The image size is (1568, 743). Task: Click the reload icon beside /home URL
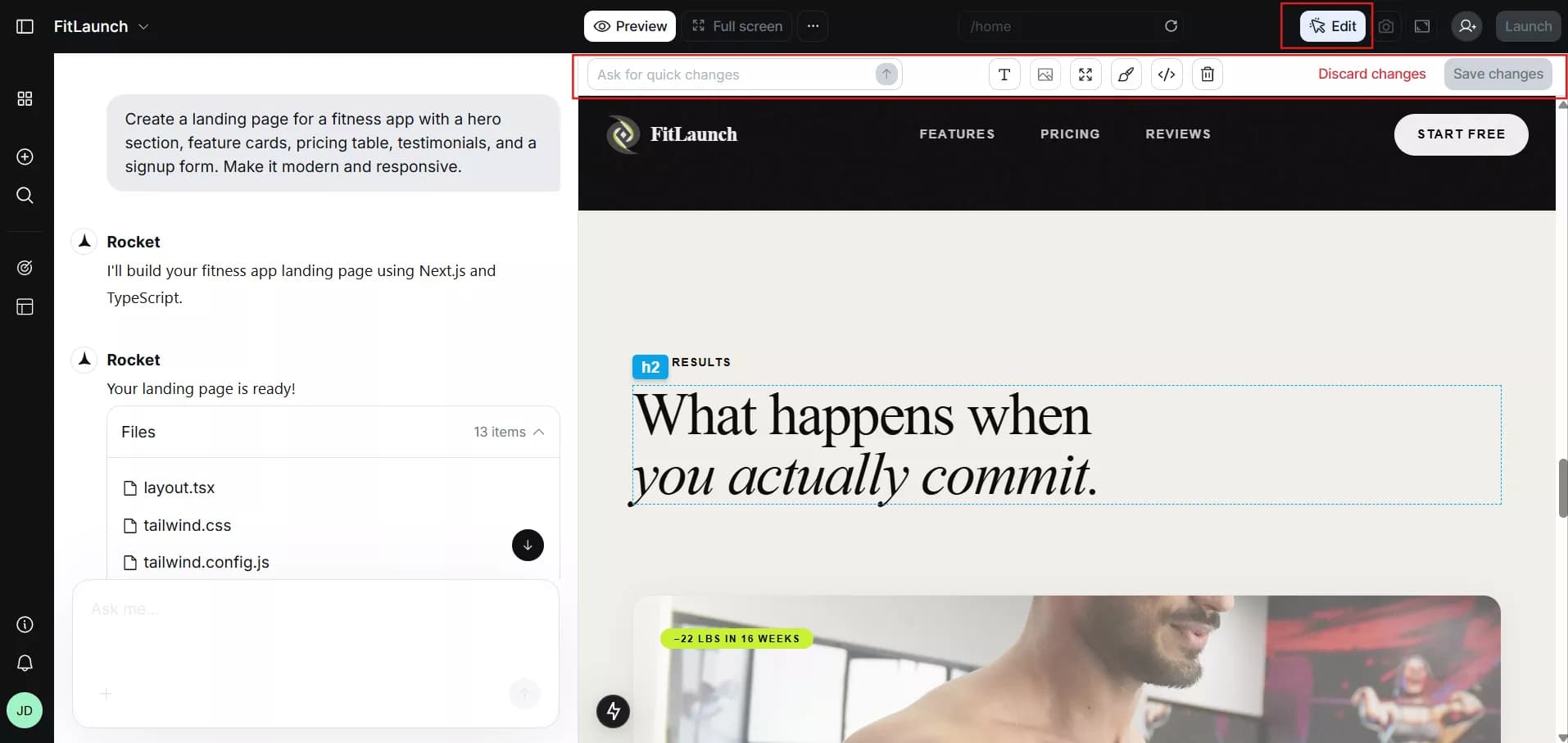(1171, 26)
